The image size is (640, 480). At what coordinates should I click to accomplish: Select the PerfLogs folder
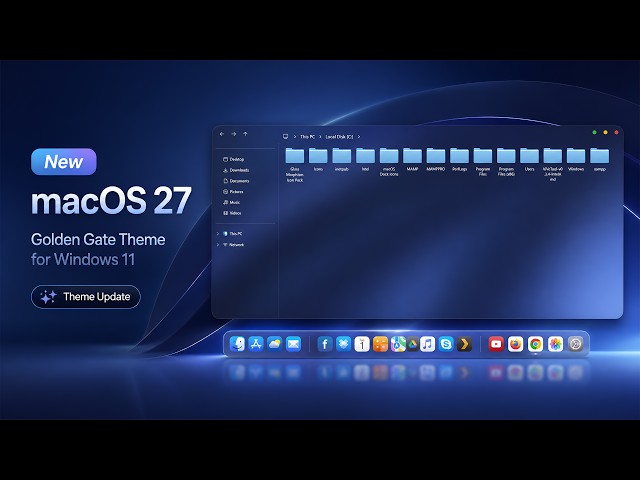coord(459,160)
